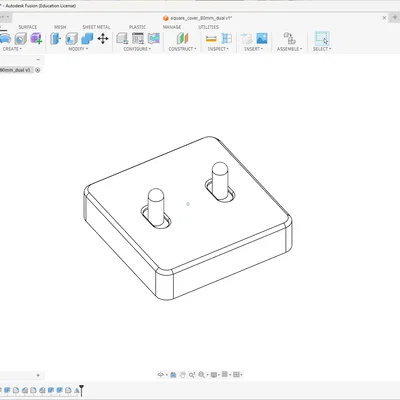Click the Zoom navigation icon

192,375
